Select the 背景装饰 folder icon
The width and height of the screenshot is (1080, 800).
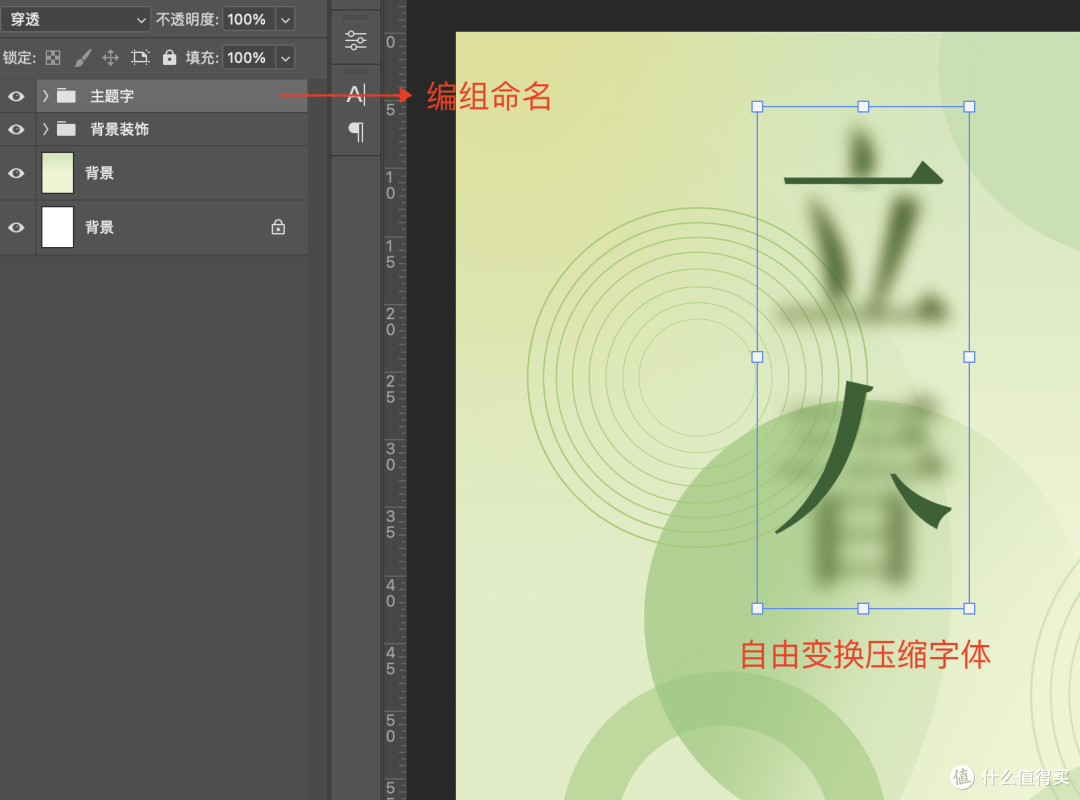tap(66, 129)
